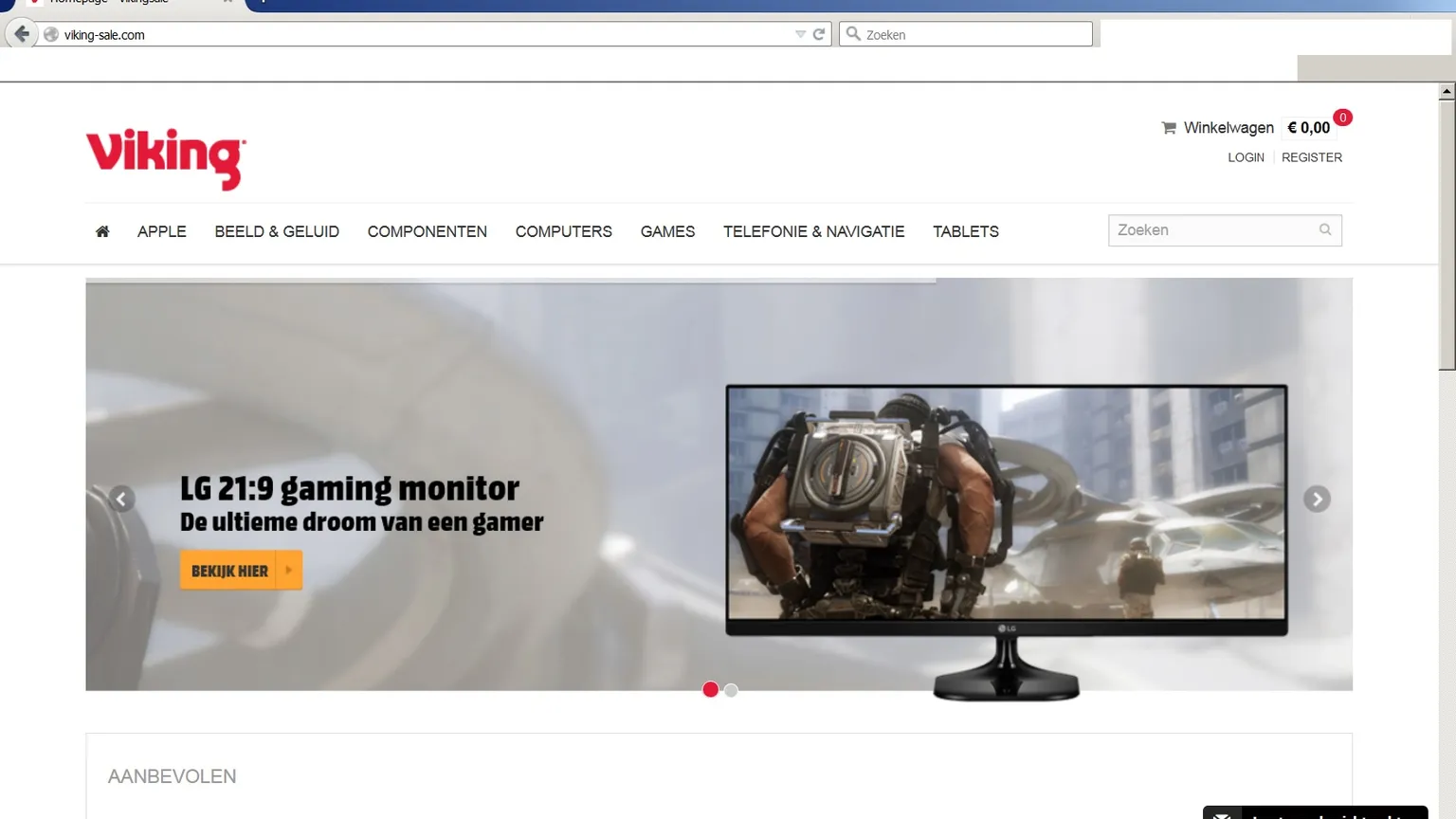
Task: Click the REGISTER link
Action: 1311,157
